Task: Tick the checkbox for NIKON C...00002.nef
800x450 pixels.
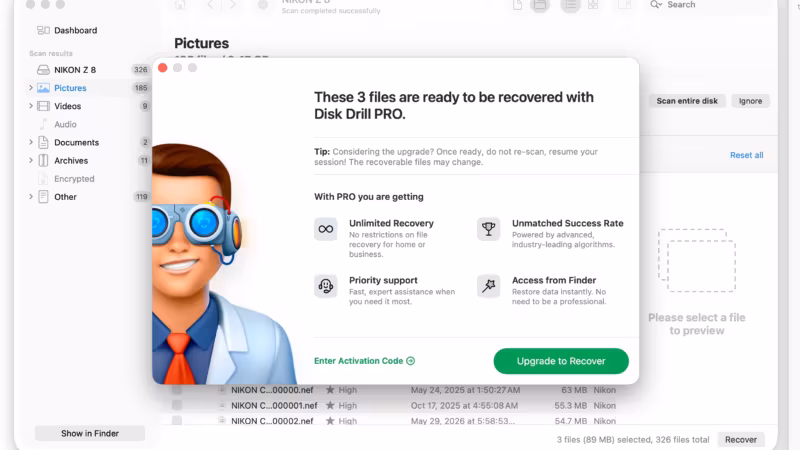Action: (177, 421)
